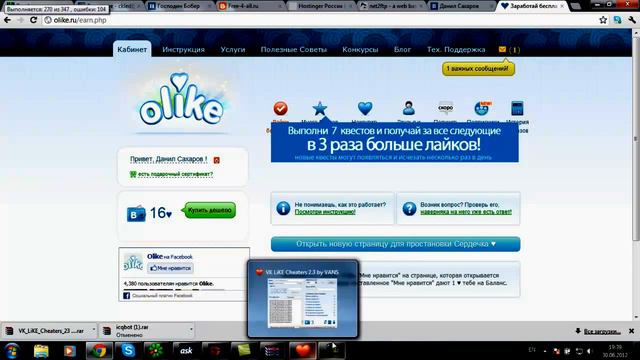Click the blue star icon
The image size is (640, 360).
(x=320, y=109)
